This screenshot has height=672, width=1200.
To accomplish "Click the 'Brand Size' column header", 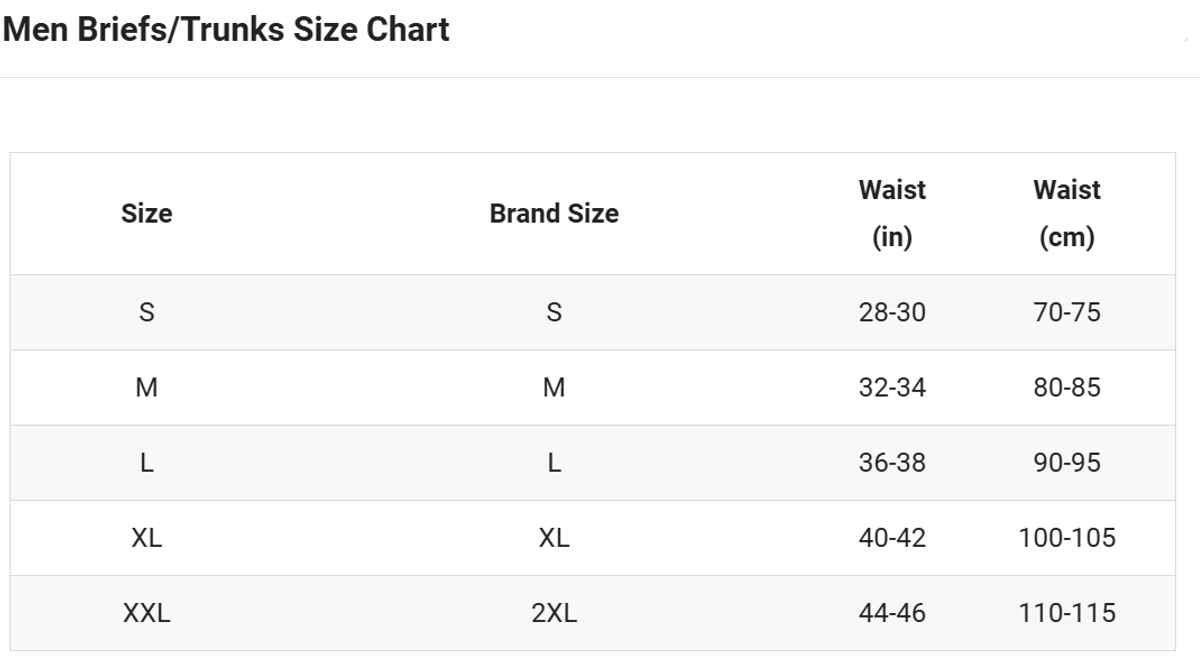I will point(553,213).
